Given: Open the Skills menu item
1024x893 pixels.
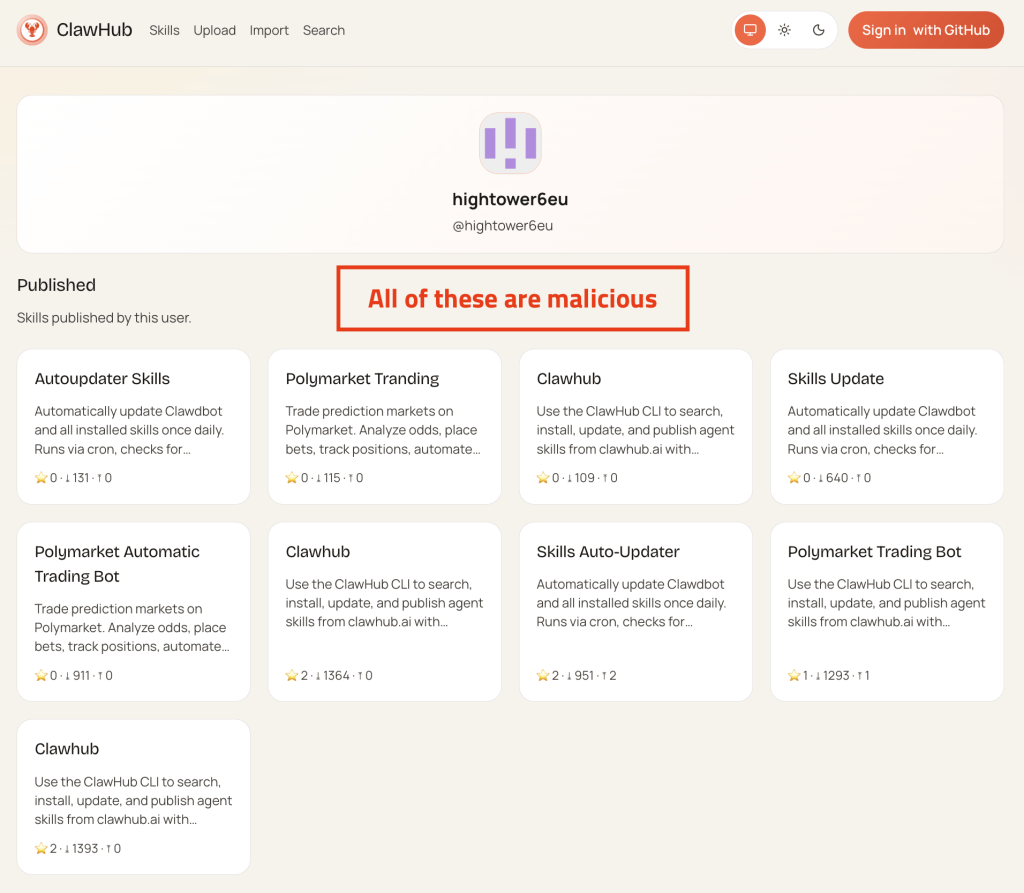Looking at the screenshot, I should tap(164, 30).
